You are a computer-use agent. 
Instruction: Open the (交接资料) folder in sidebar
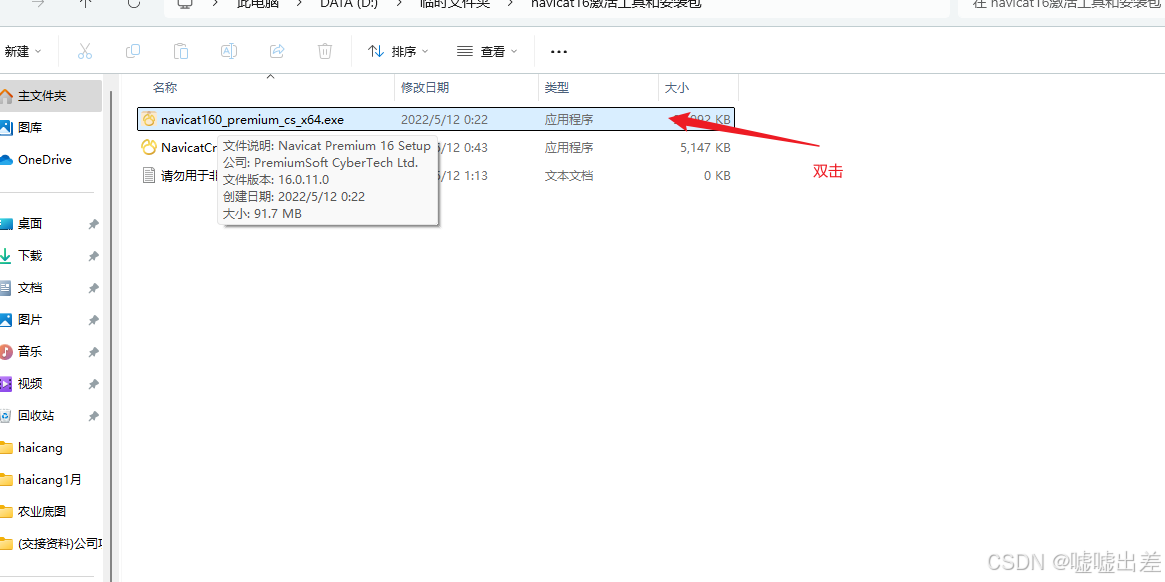point(59,543)
